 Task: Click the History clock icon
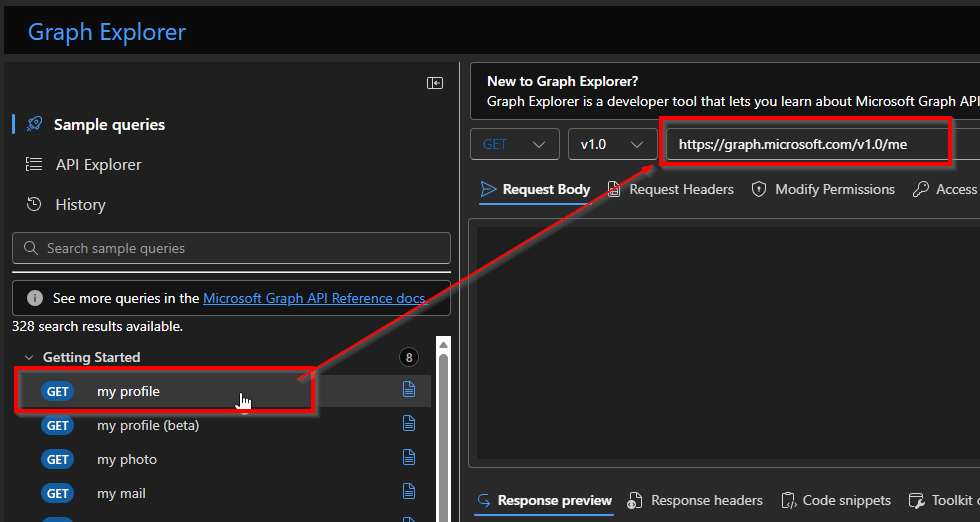34,204
